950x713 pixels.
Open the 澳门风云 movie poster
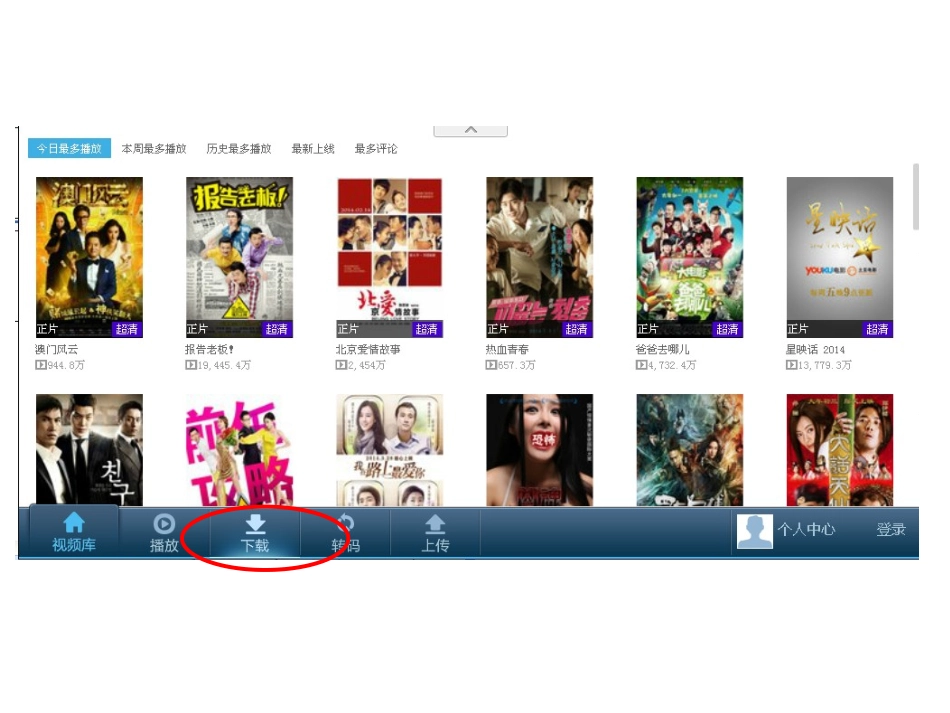coord(89,257)
